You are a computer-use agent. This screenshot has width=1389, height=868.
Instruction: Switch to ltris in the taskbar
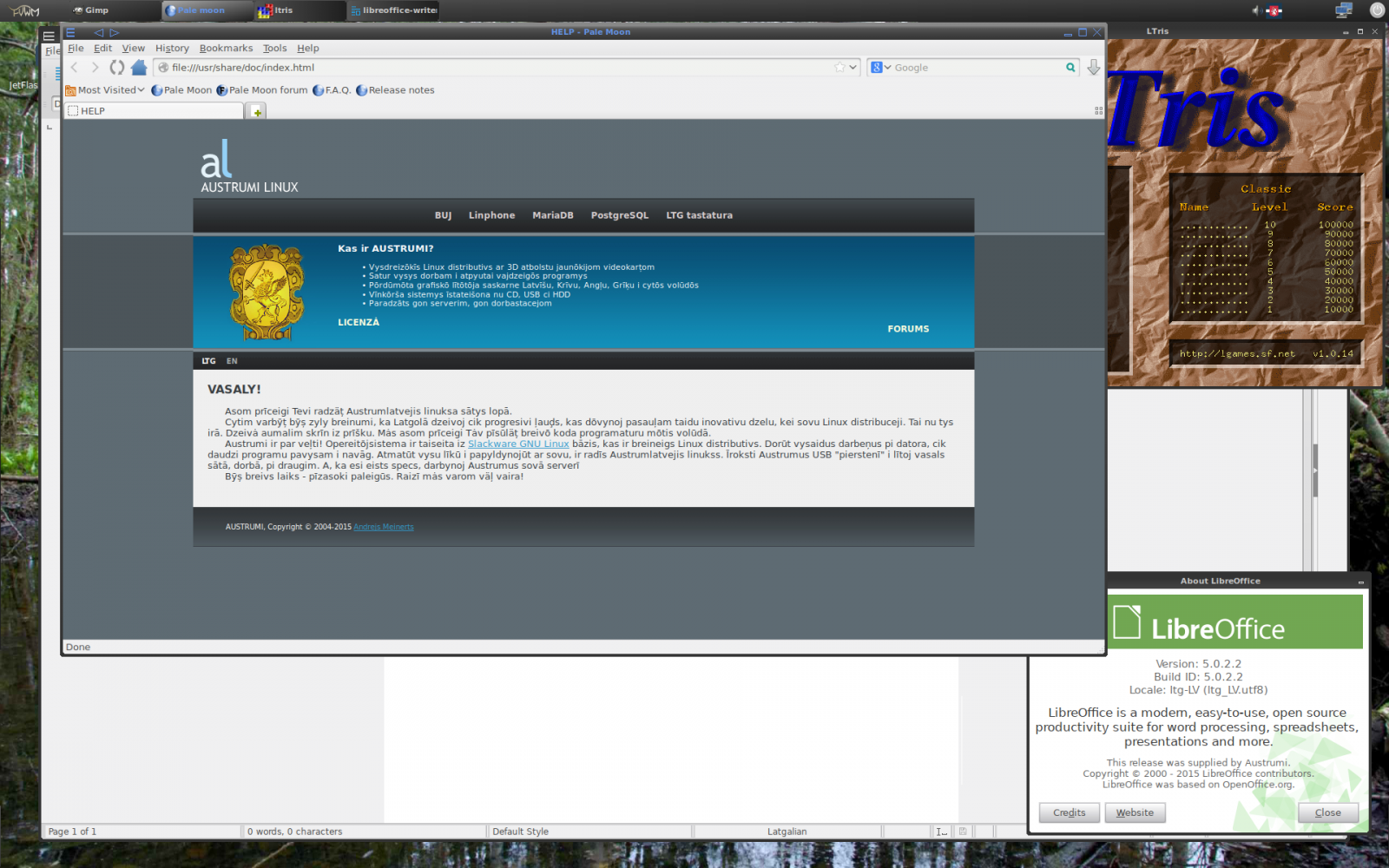300,10
